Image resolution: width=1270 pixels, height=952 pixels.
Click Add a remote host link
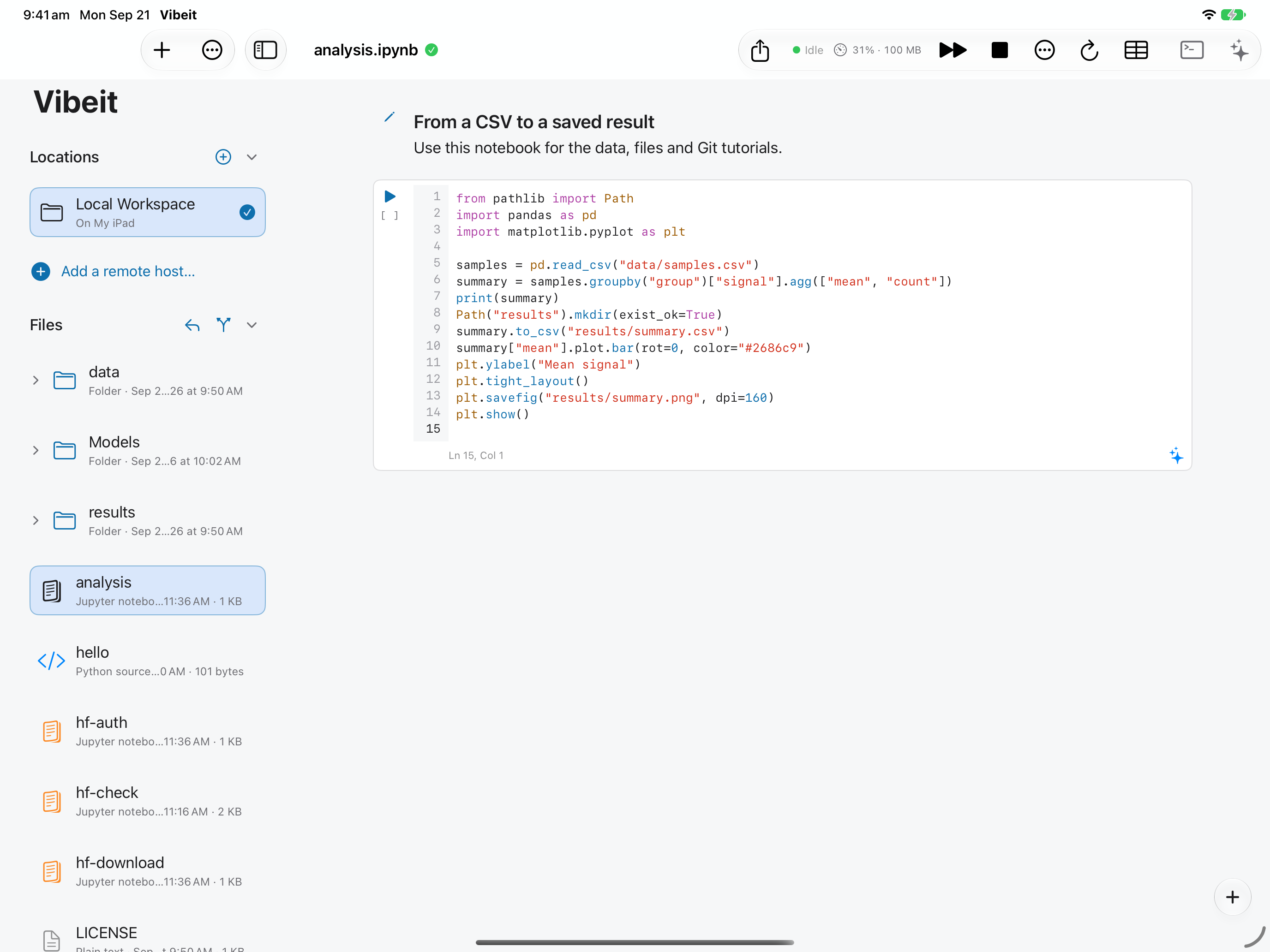coord(128,271)
